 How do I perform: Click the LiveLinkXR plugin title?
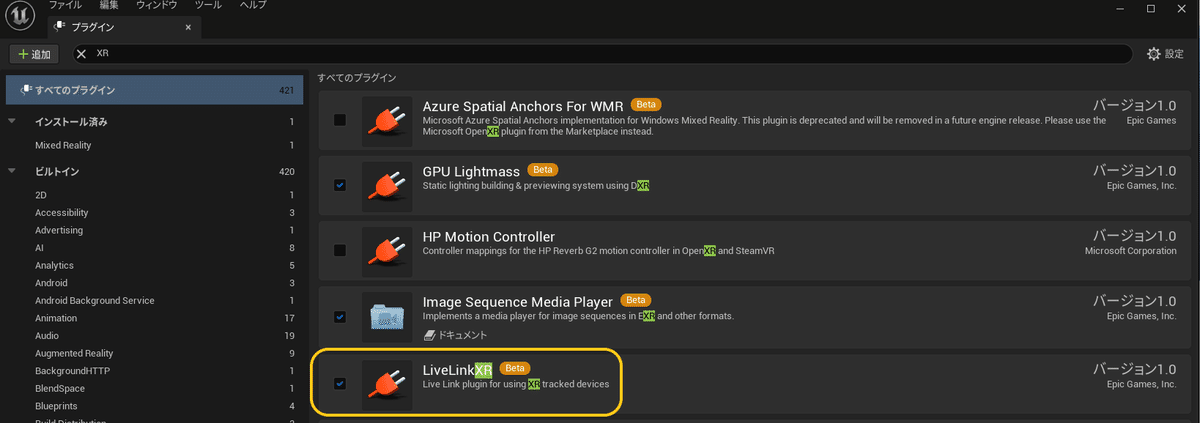pos(457,369)
